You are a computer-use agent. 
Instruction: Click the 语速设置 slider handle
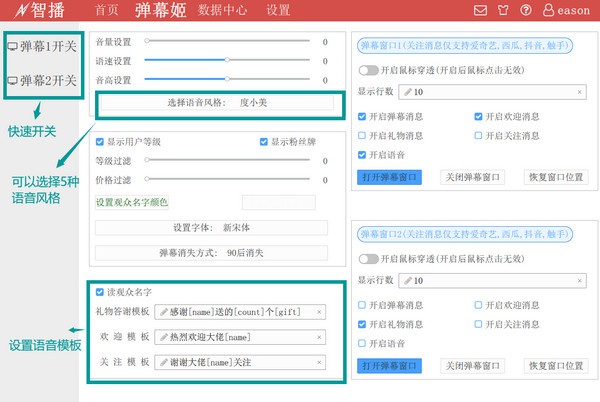click(228, 60)
